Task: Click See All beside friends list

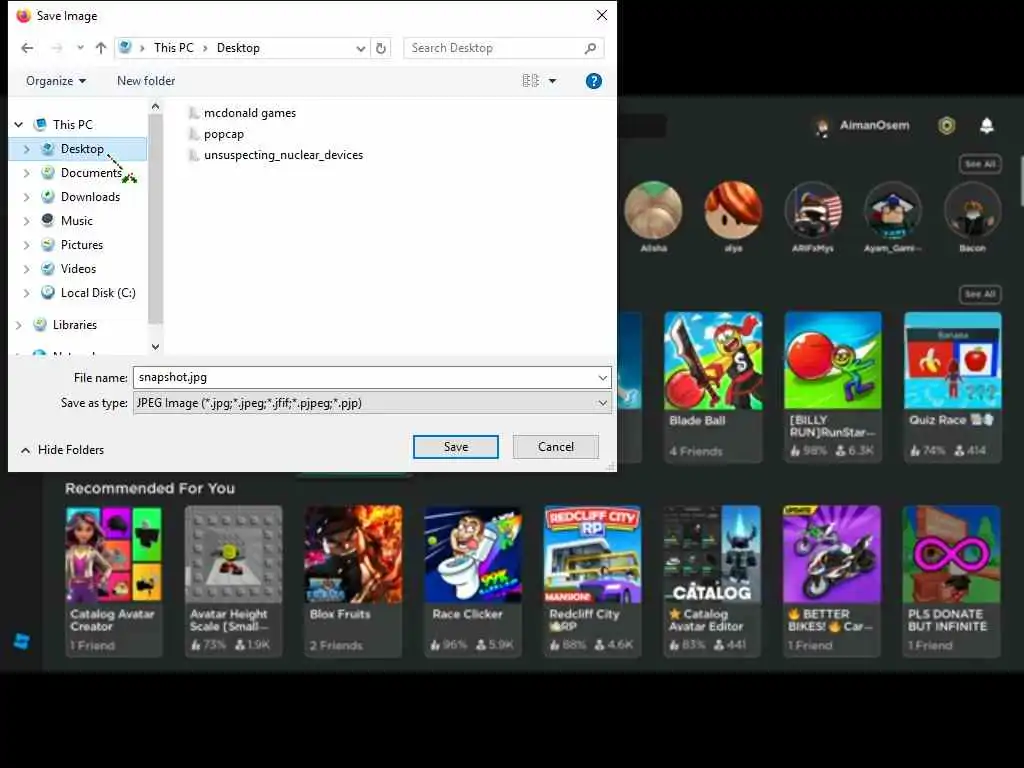Action: [980, 164]
